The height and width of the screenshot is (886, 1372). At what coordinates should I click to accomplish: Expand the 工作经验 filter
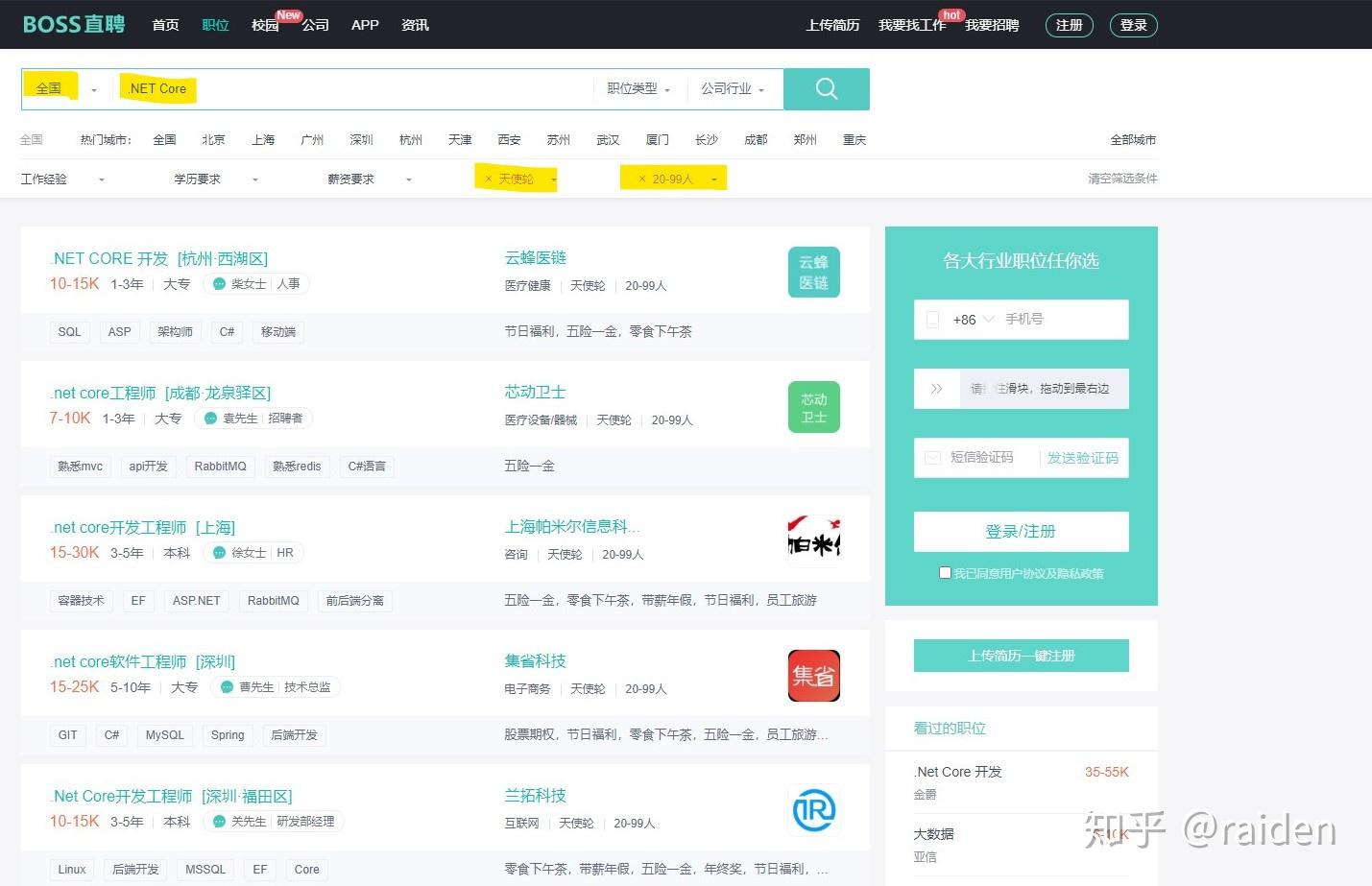tap(63, 180)
